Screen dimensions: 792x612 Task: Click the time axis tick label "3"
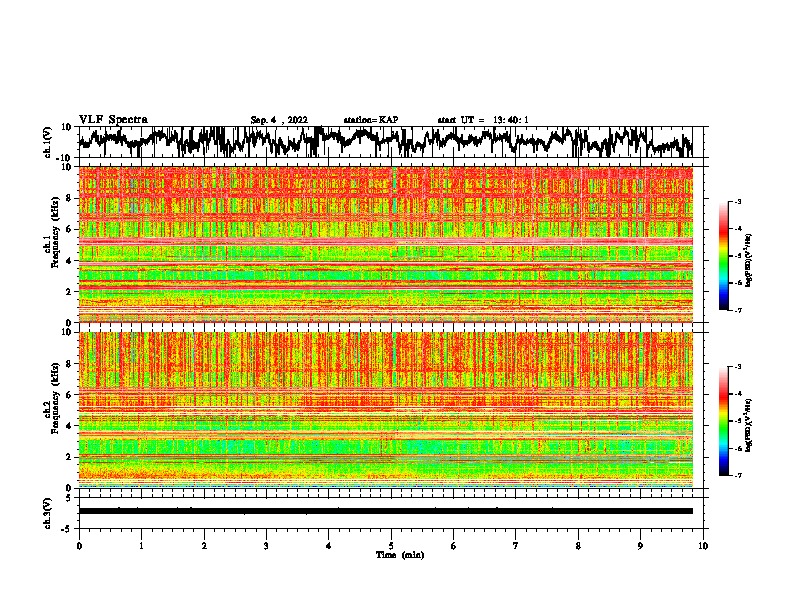point(266,546)
